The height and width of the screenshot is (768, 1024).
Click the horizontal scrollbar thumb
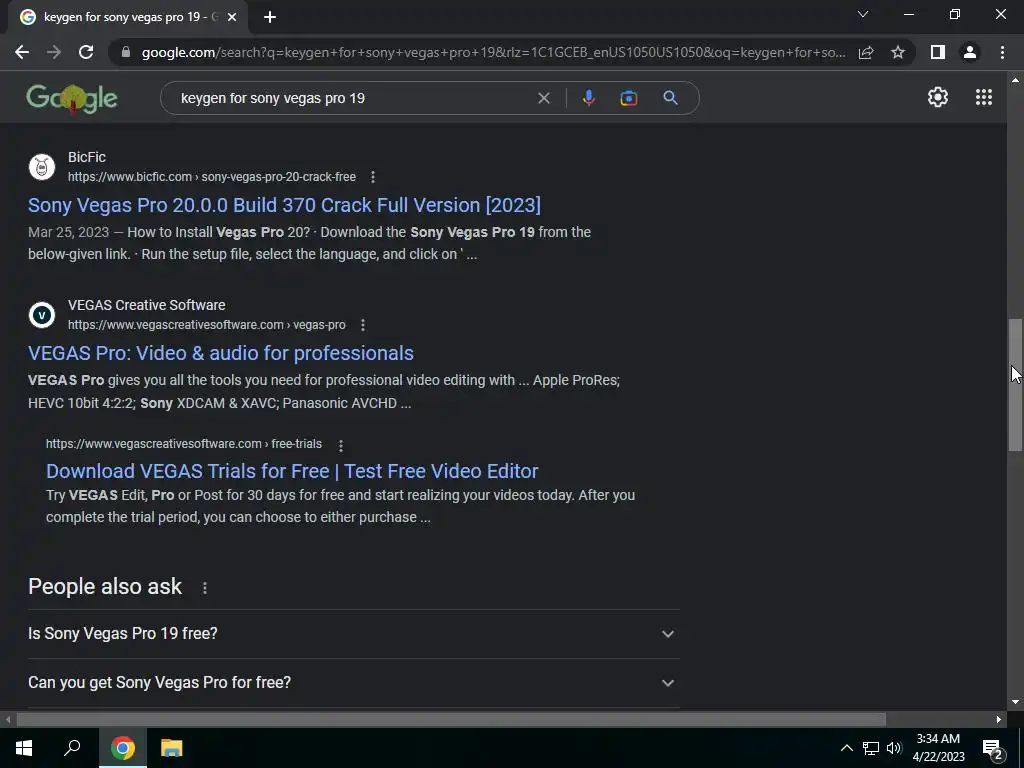click(451, 720)
